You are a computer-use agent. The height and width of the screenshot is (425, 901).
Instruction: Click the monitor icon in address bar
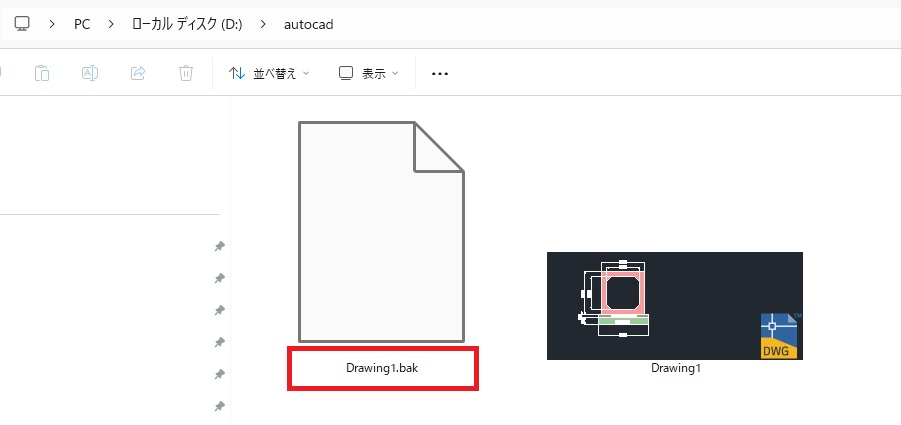[x=22, y=24]
